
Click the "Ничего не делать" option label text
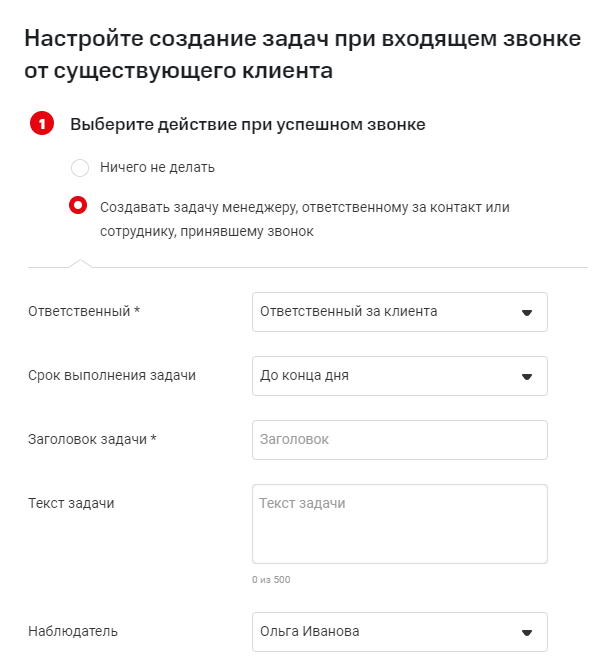click(x=157, y=168)
